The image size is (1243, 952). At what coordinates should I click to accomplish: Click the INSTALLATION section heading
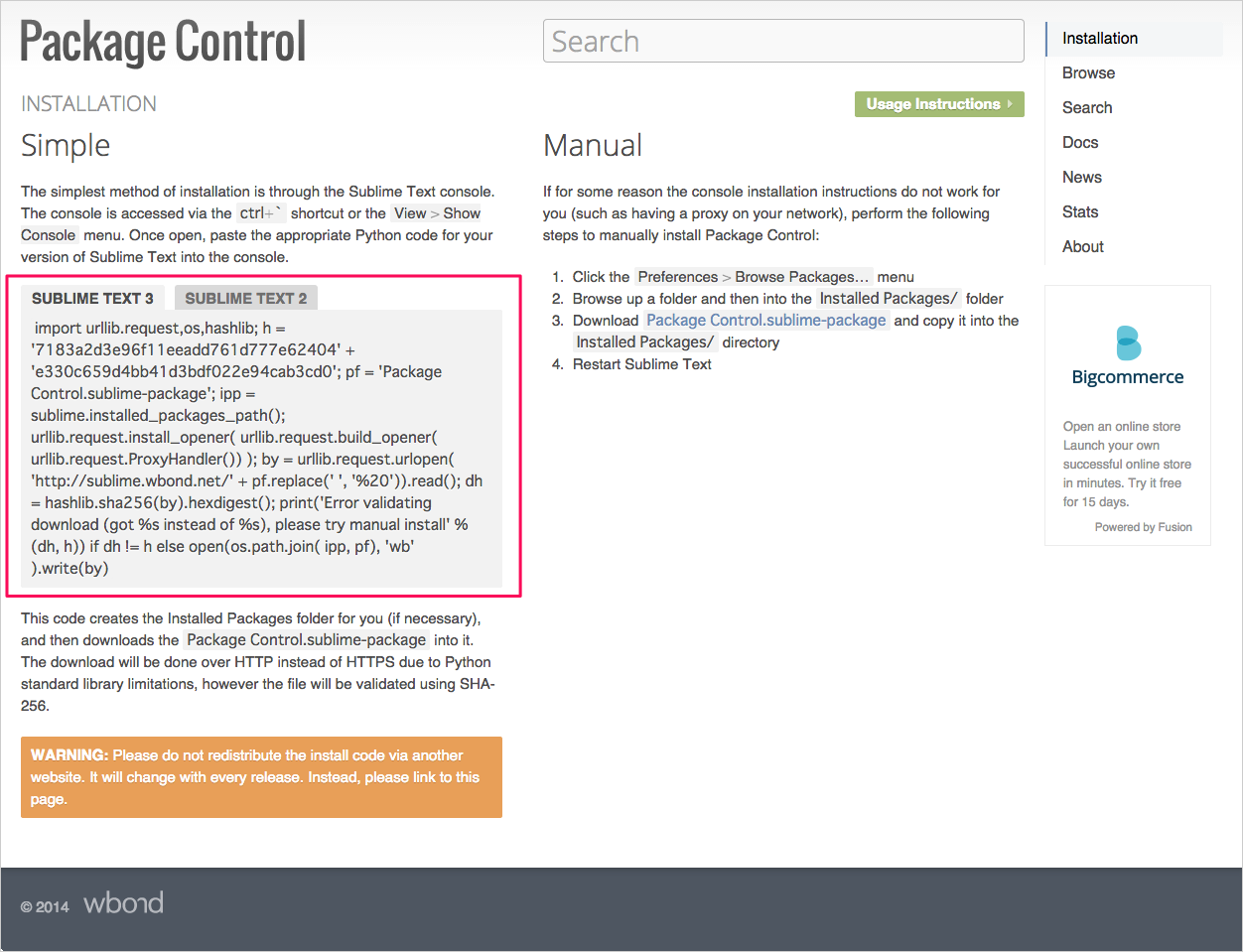[x=88, y=103]
